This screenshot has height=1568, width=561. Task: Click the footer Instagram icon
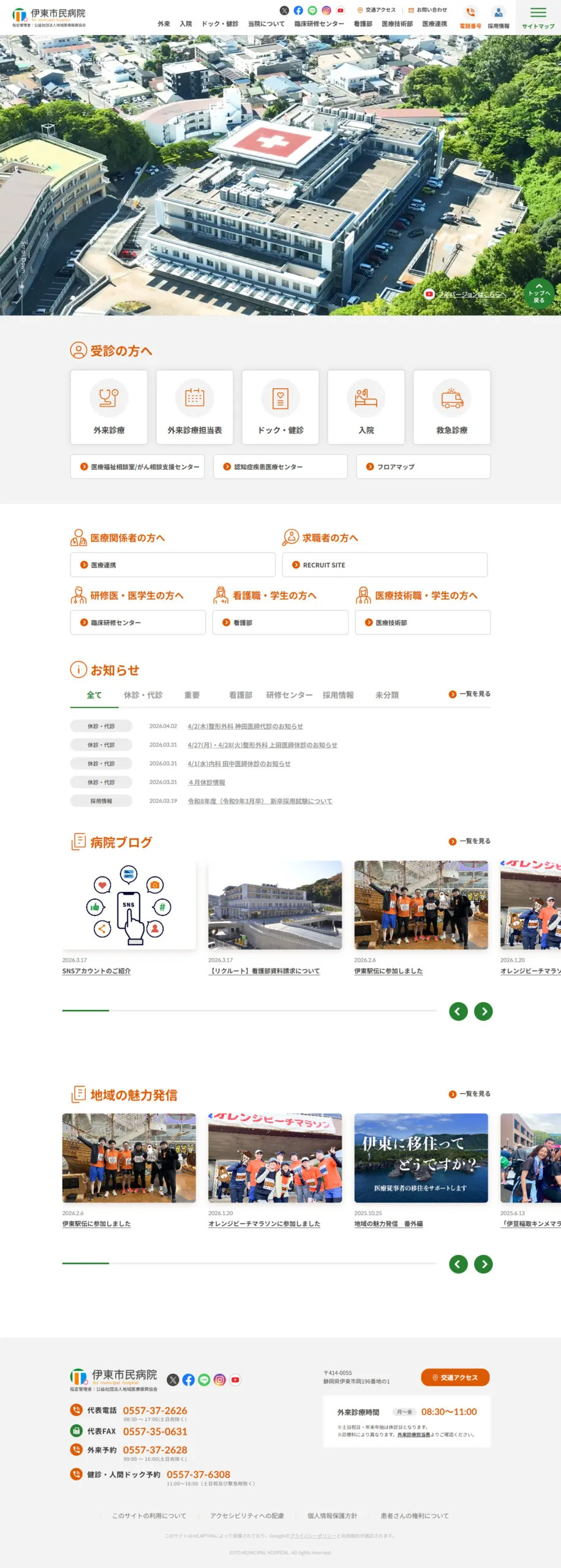click(x=220, y=1379)
